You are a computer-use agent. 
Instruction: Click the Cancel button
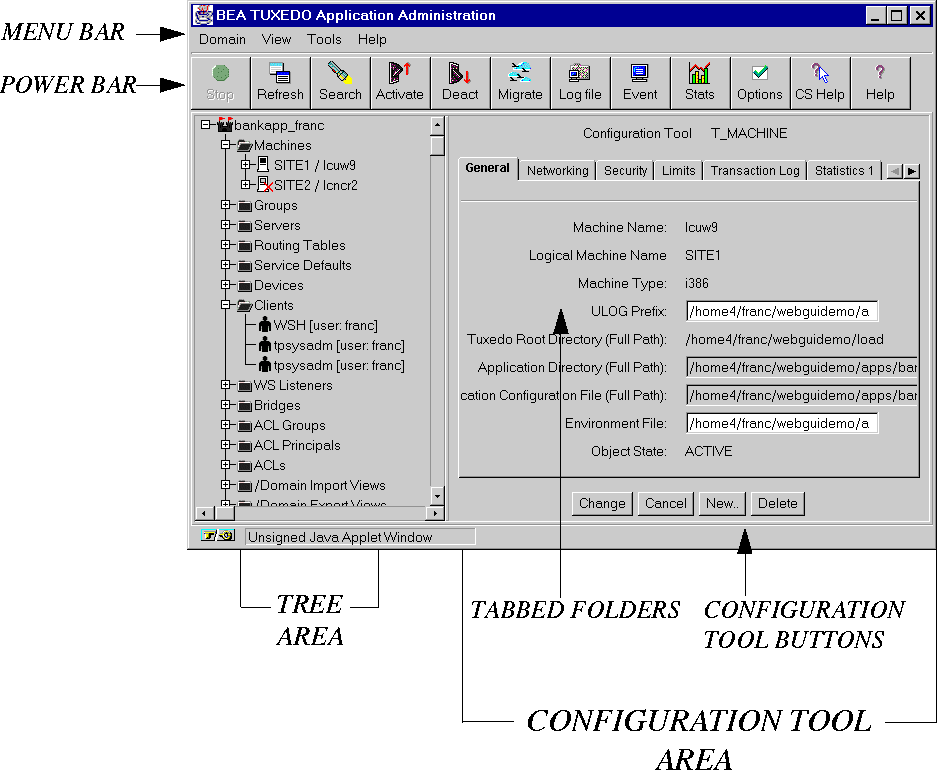(x=666, y=504)
